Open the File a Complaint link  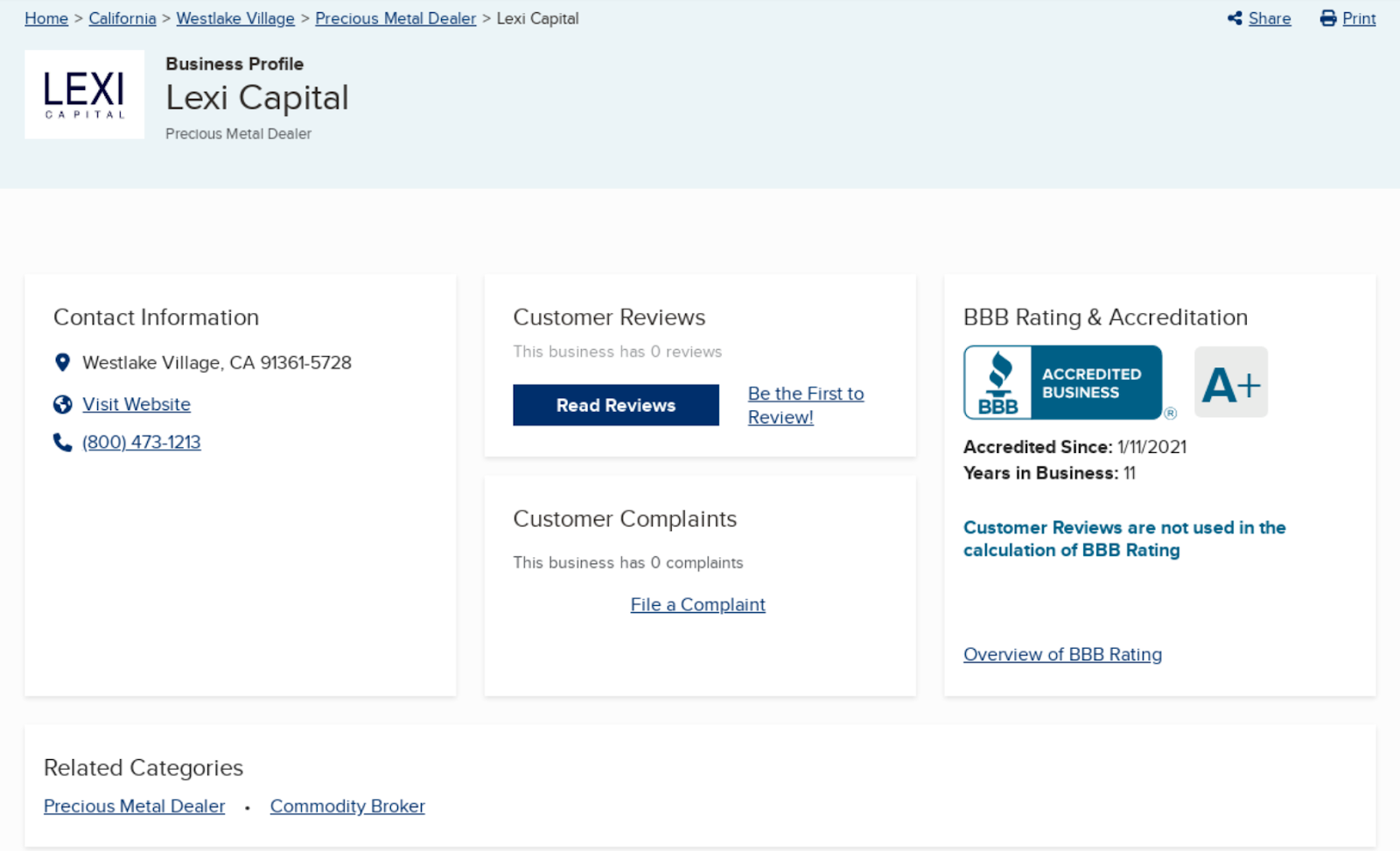coord(698,604)
